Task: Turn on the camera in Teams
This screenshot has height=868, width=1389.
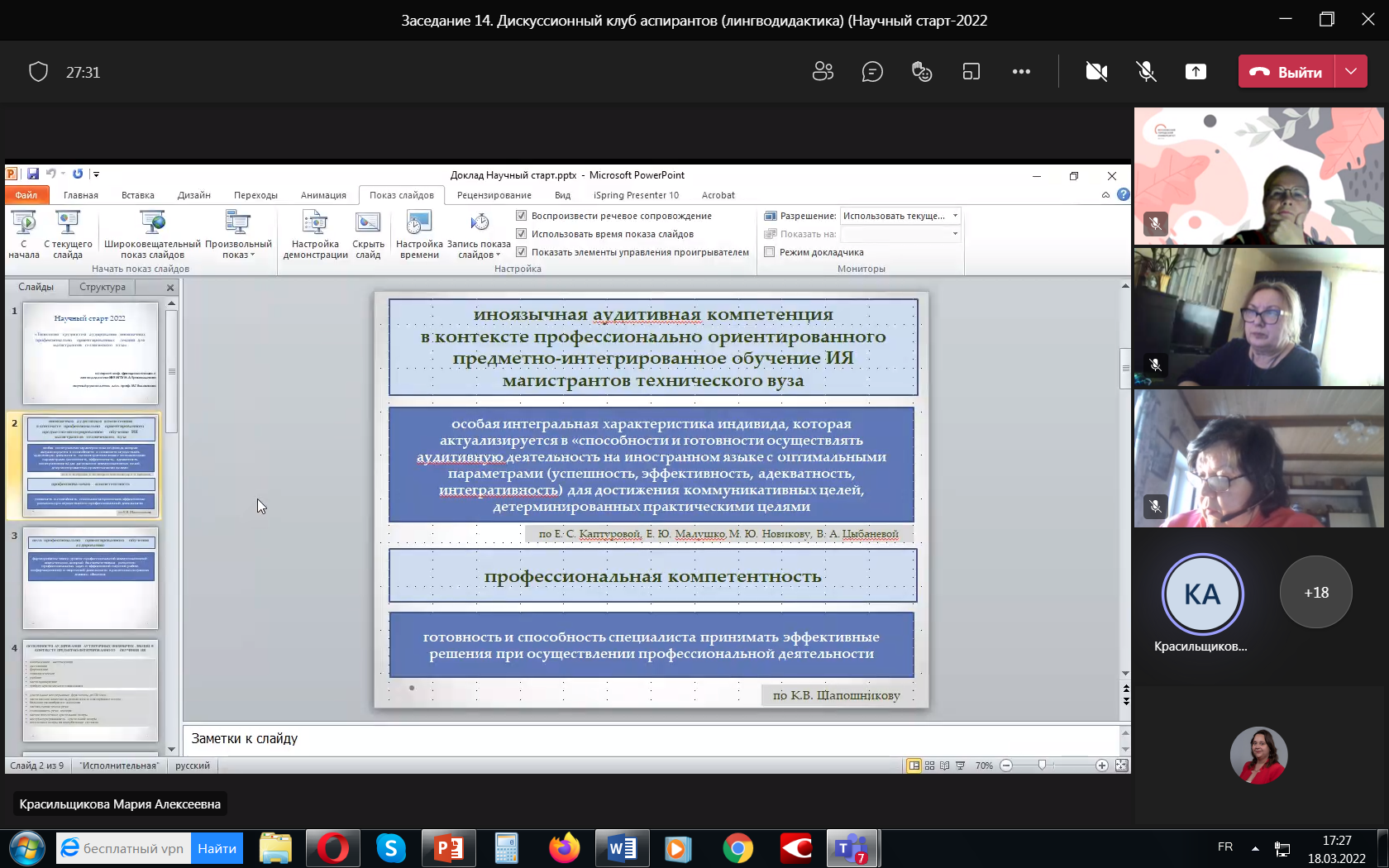Action: click(1096, 72)
